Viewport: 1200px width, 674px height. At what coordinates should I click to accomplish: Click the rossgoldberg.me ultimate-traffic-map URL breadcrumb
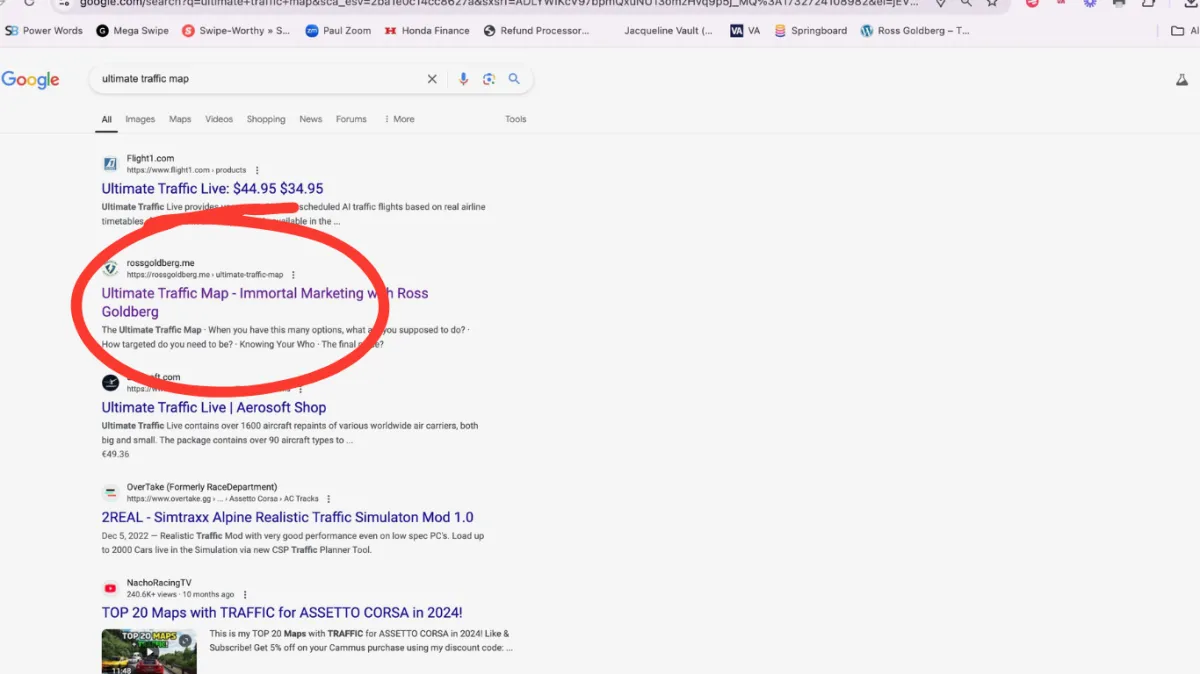coord(204,275)
